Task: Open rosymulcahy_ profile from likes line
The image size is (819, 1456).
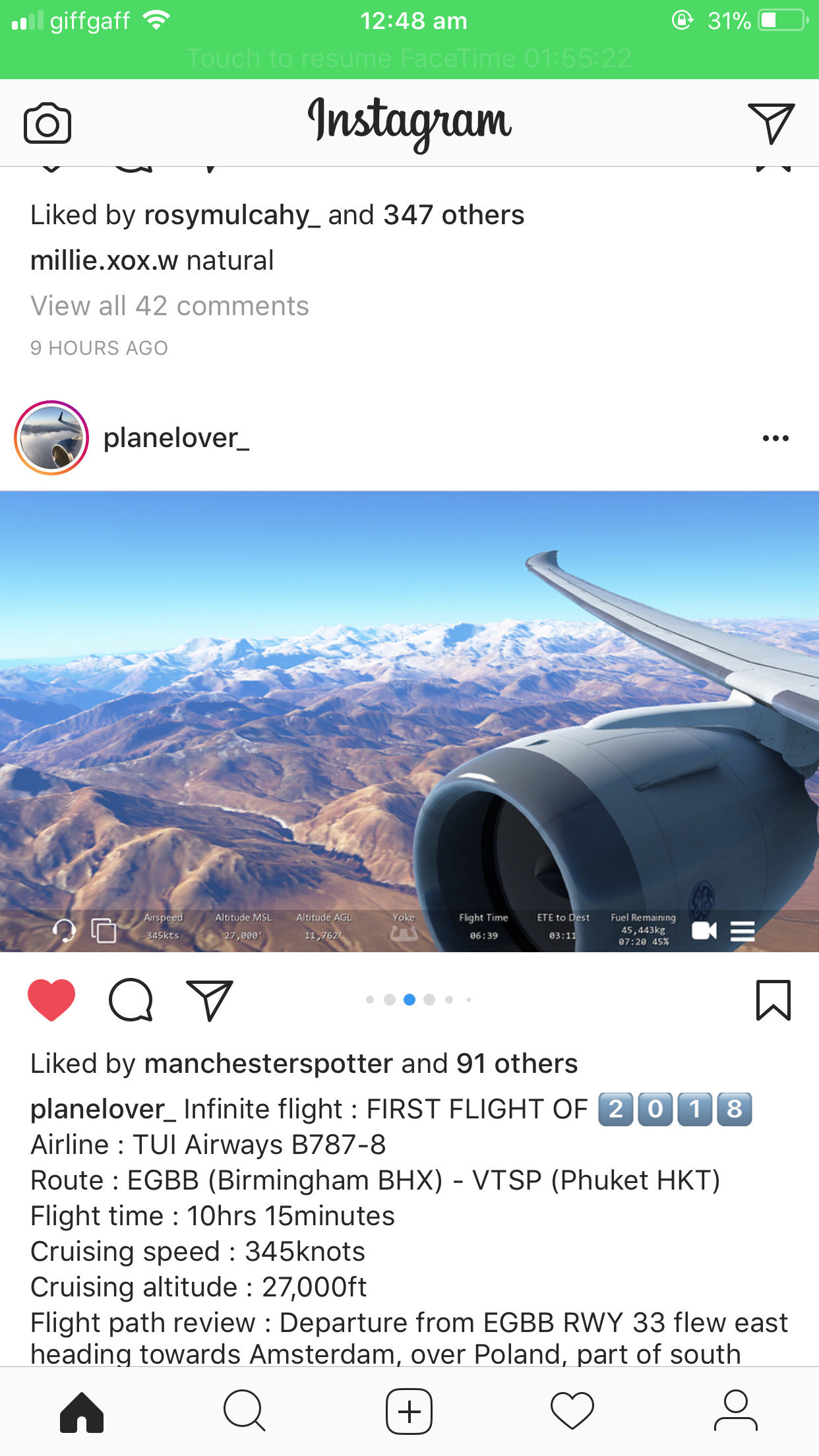Action: [232, 215]
